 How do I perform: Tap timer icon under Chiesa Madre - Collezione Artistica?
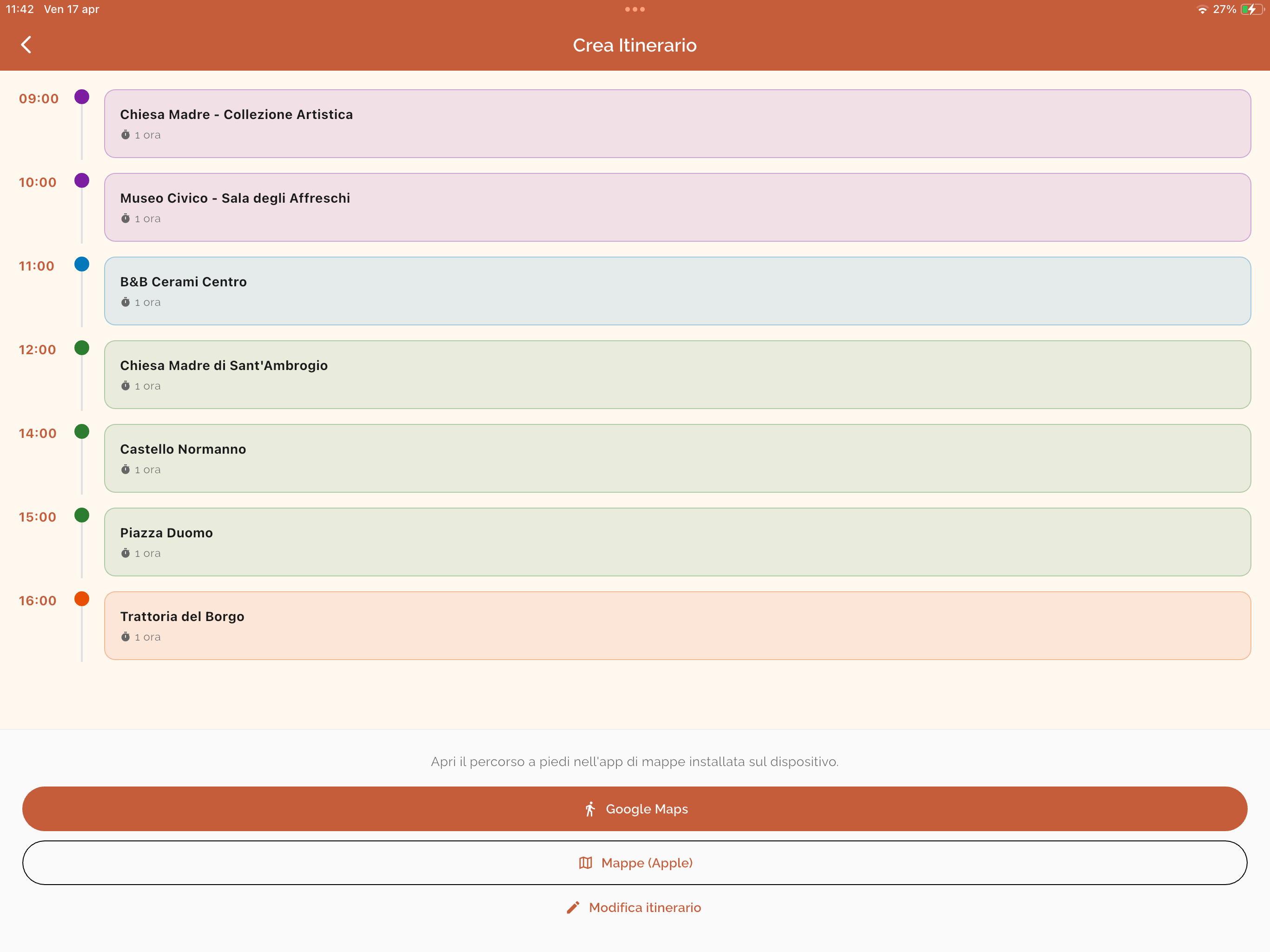click(x=125, y=135)
